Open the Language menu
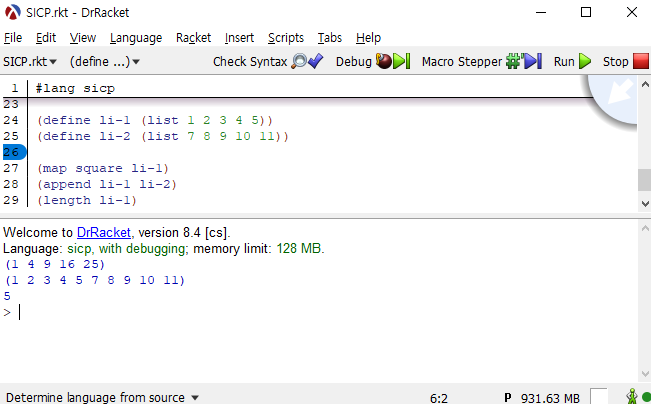Viewport: 651px width, 404px height. point(135,37)
